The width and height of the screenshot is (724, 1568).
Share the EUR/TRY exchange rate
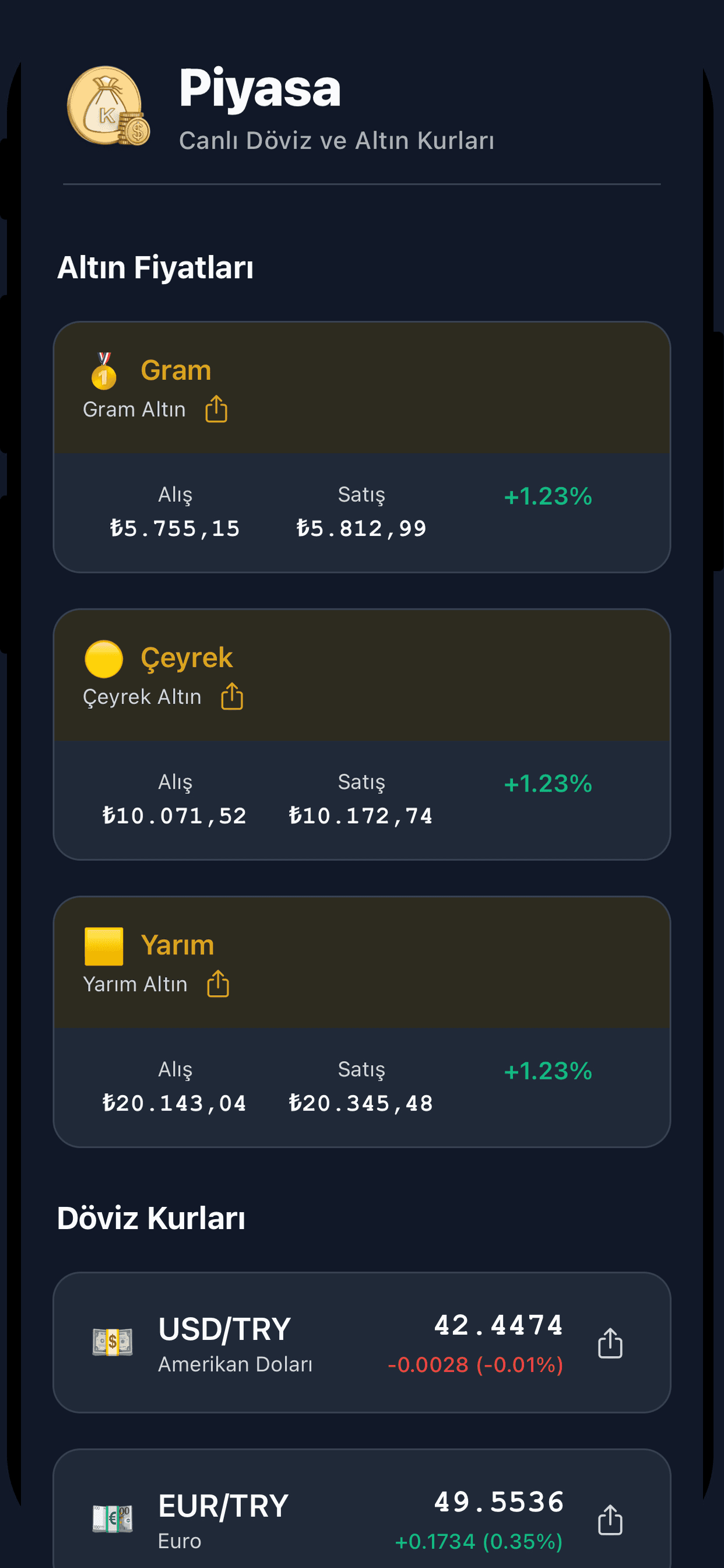coord(610,1520)
